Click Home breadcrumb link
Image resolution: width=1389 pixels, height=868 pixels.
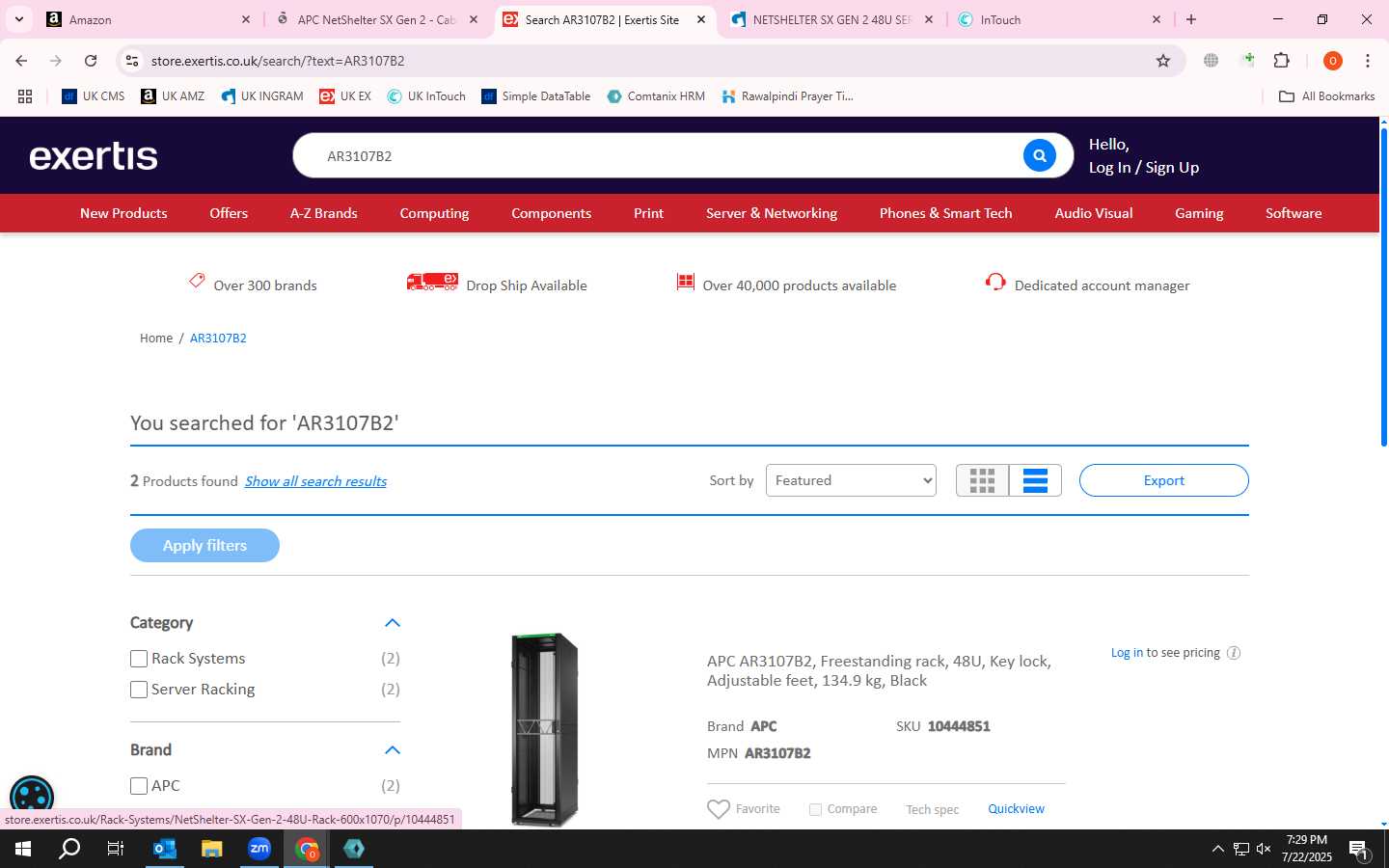(156, 339)
